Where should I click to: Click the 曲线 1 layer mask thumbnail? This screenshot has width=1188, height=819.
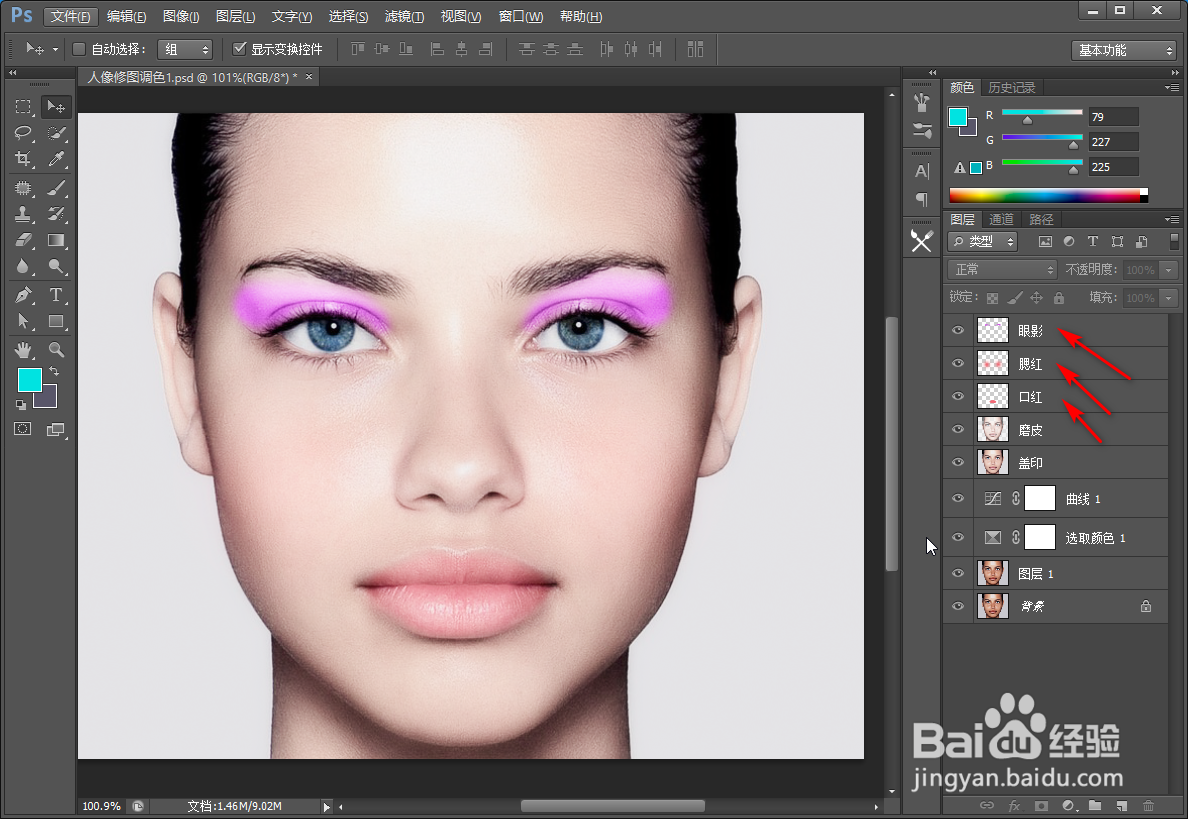click(x=1040, y=499)
